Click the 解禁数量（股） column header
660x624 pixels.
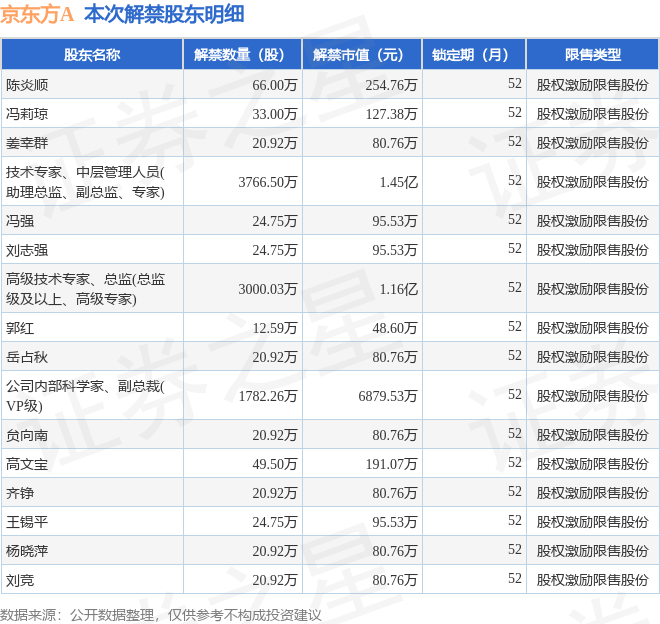click(x=242, y=54)
